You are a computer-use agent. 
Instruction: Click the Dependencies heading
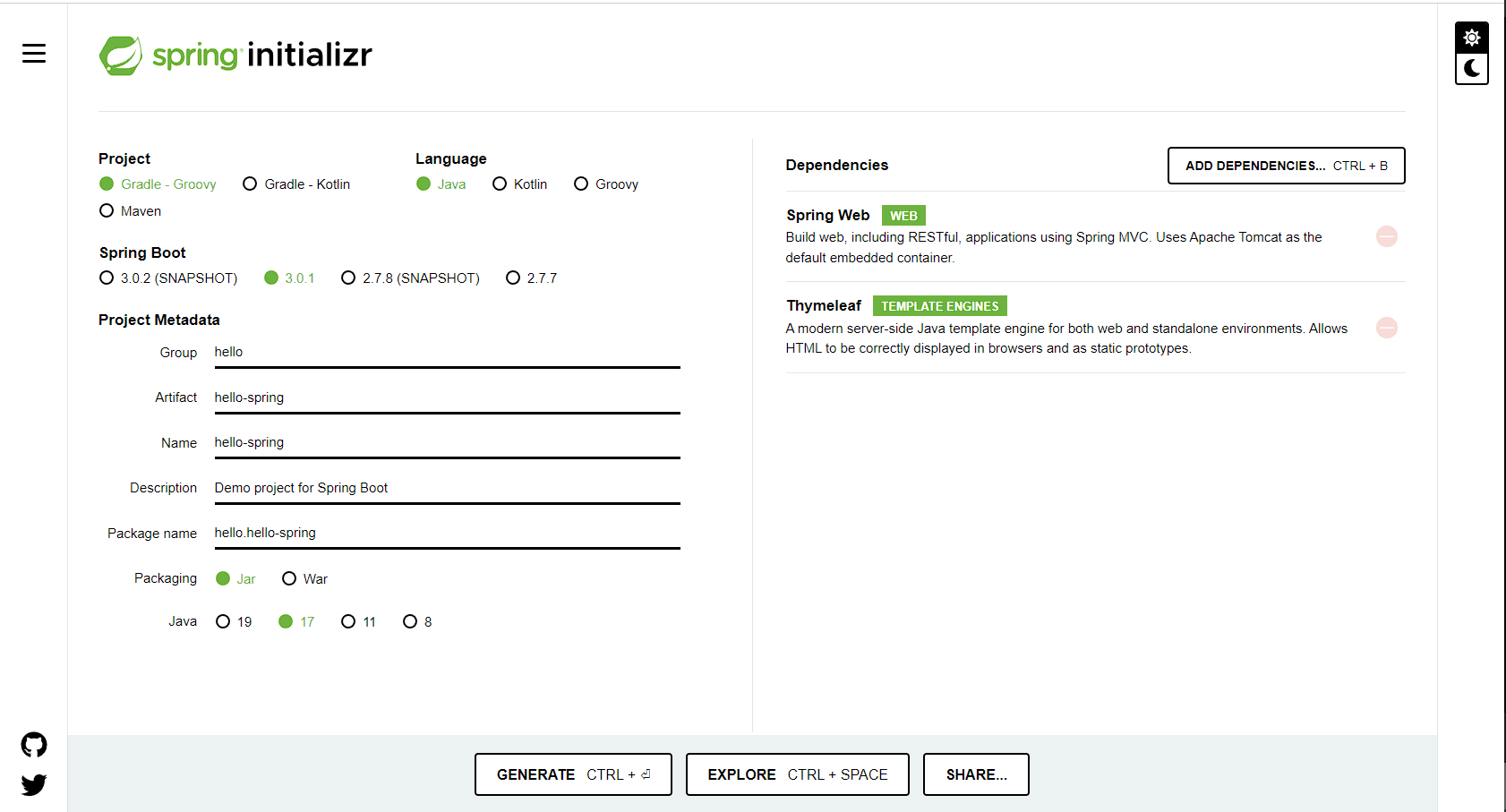pyautogui.click(x=837, y=165)
